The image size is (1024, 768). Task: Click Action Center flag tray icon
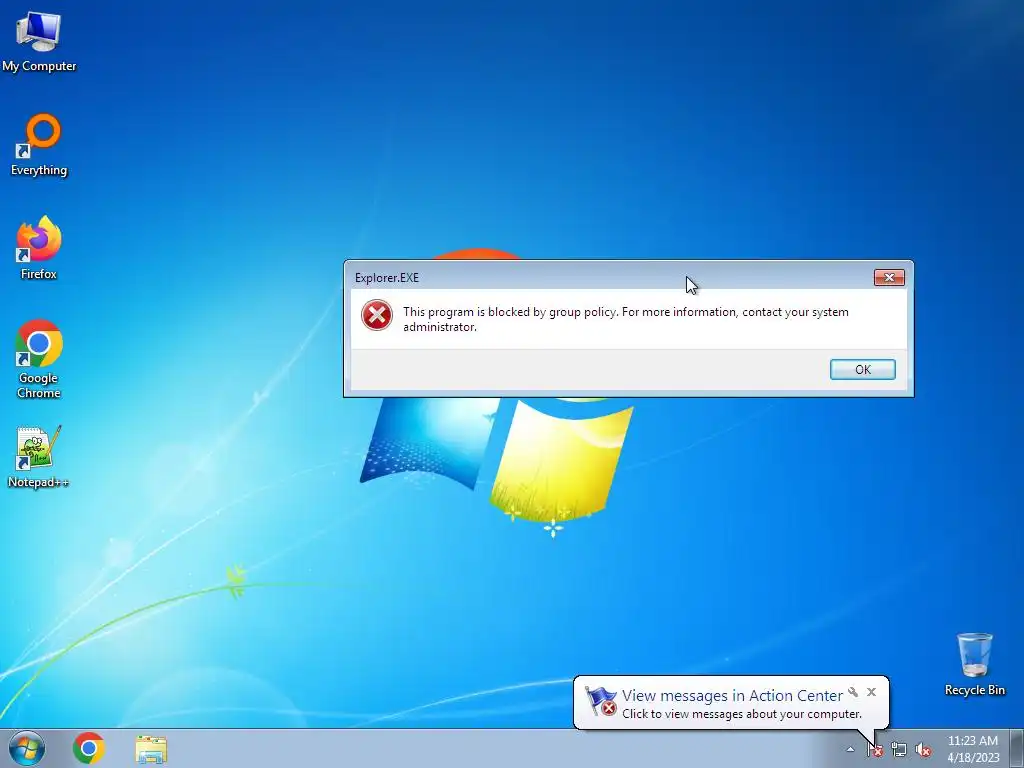874,750
